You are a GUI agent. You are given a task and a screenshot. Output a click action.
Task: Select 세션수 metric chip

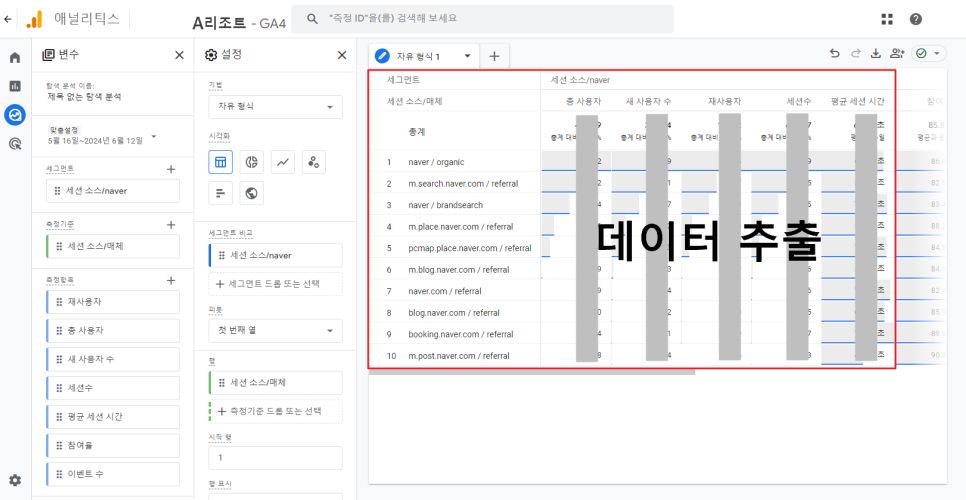pos(113,388)
